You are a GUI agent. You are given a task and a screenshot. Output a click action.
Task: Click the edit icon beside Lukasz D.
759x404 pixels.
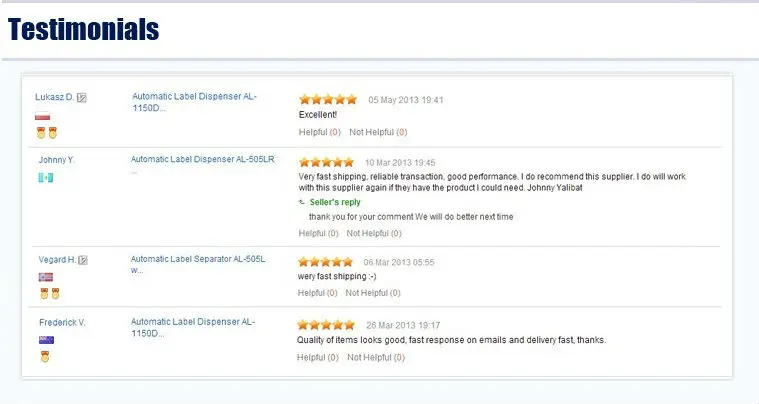click(x=82, y=98)
